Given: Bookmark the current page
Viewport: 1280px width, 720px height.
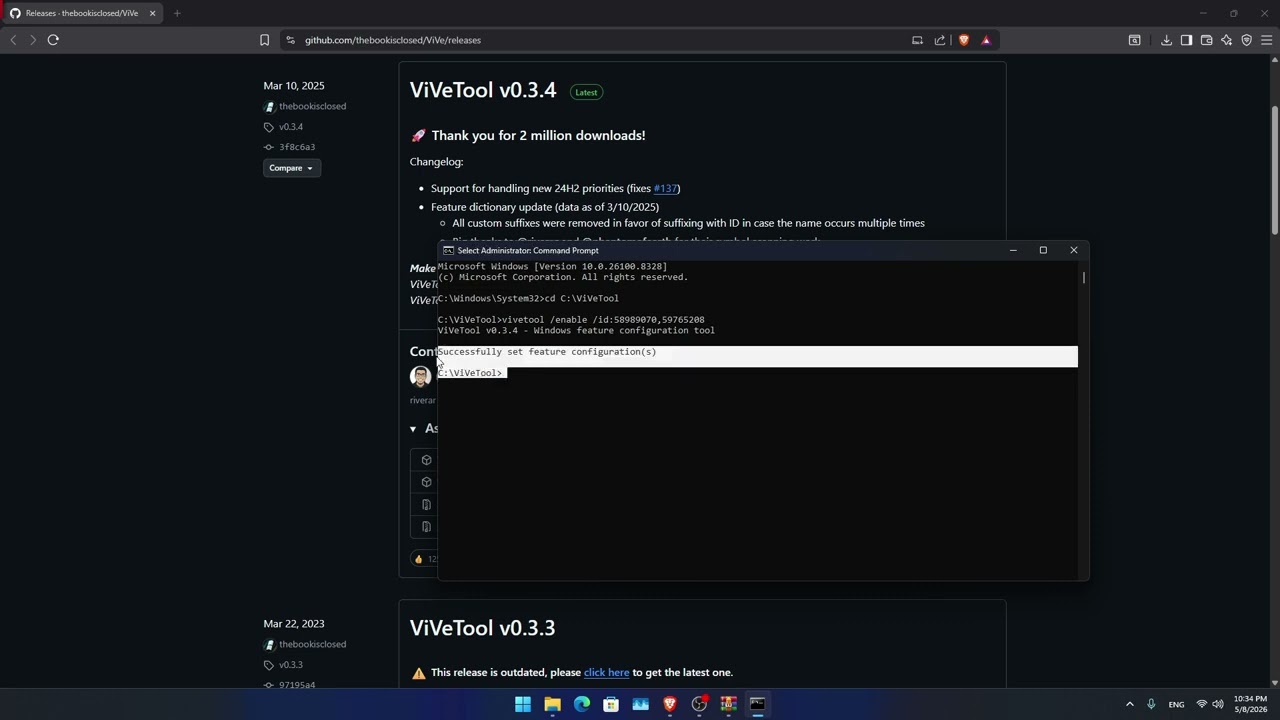Looking at the screenshot, I should coord(264,40).
